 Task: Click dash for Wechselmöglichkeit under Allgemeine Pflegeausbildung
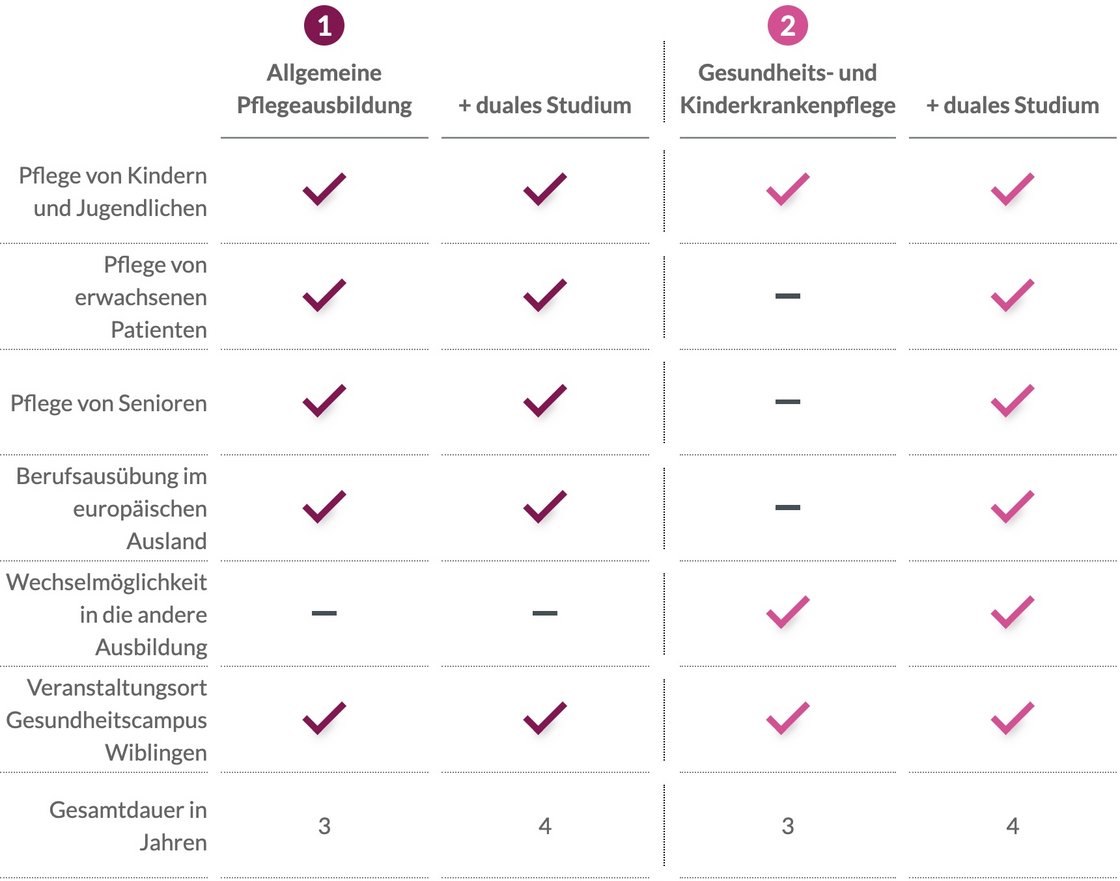tap(324, 613)
